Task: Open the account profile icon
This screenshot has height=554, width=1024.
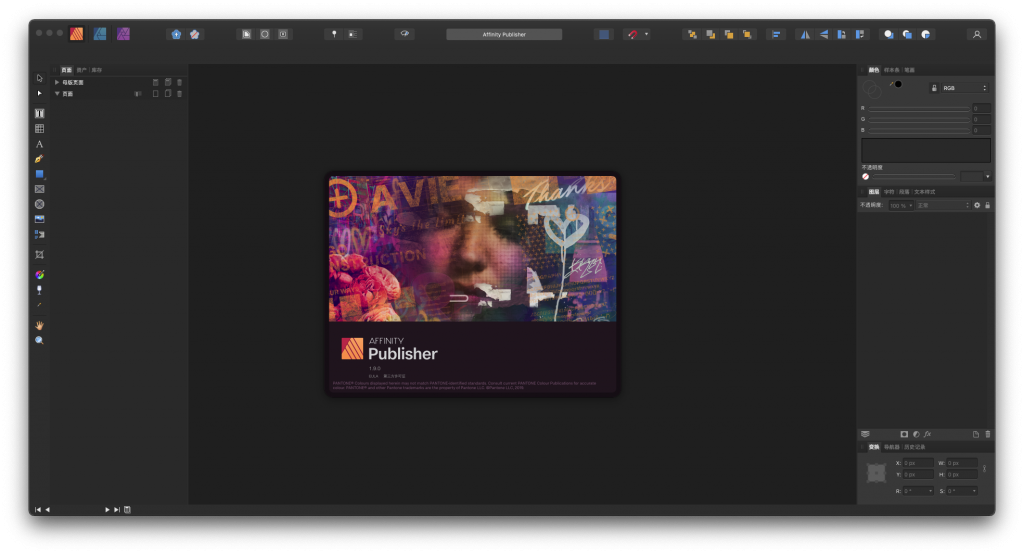Action: coord(977,35)
